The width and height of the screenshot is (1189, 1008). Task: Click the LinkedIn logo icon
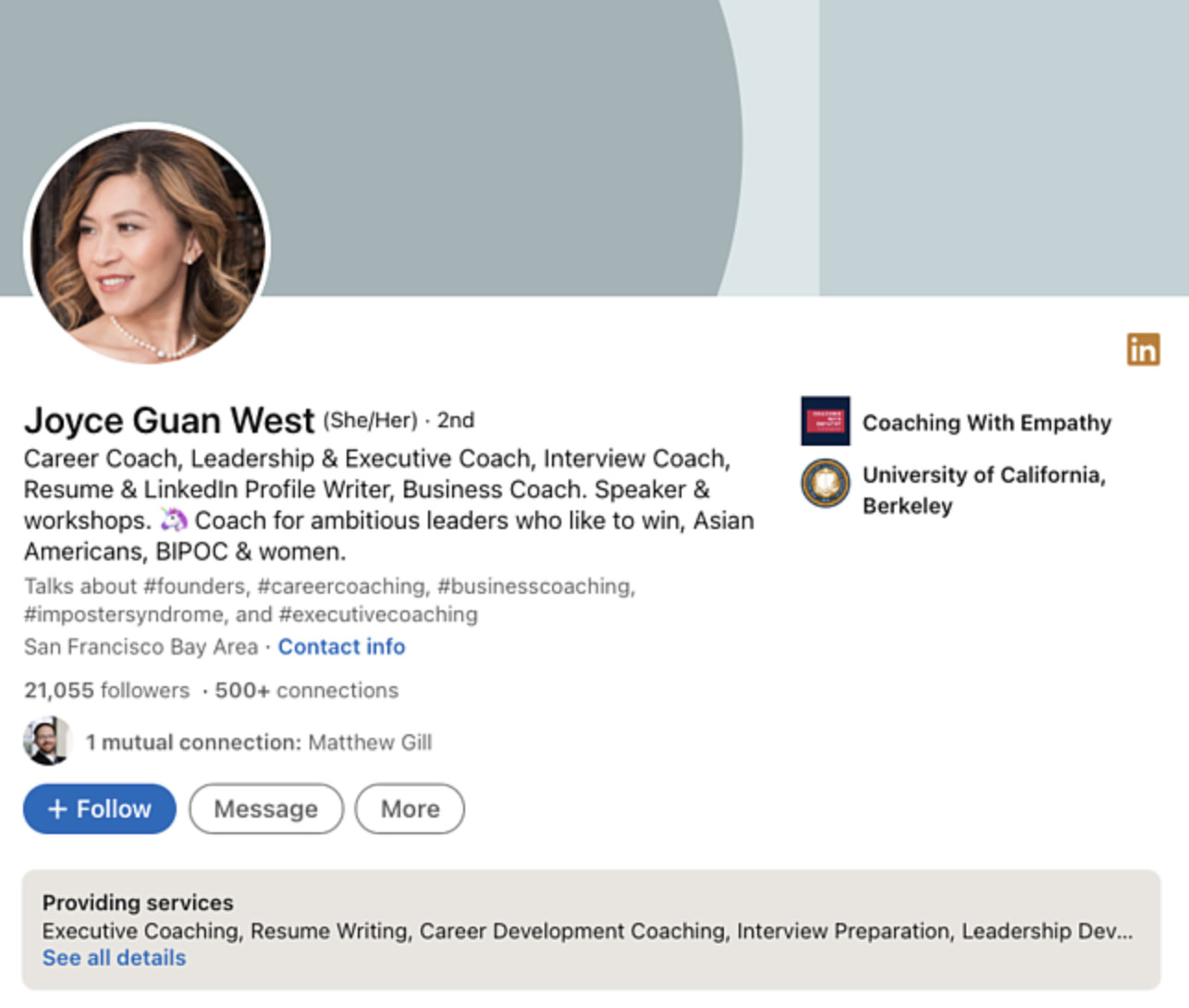pyautogui.click(x=1144, y=350)
